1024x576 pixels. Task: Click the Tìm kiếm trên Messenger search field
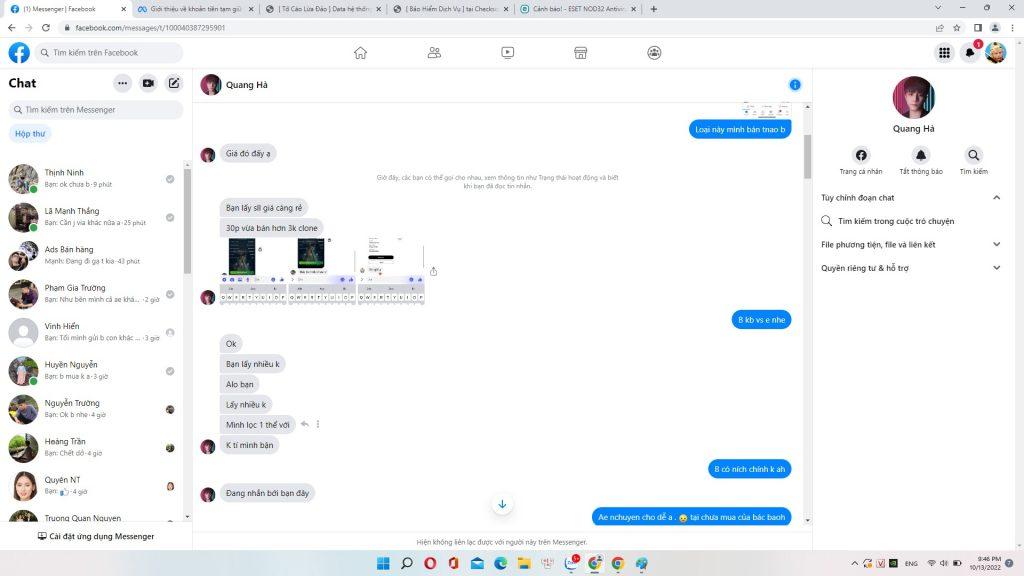click(x=96, y=110)
